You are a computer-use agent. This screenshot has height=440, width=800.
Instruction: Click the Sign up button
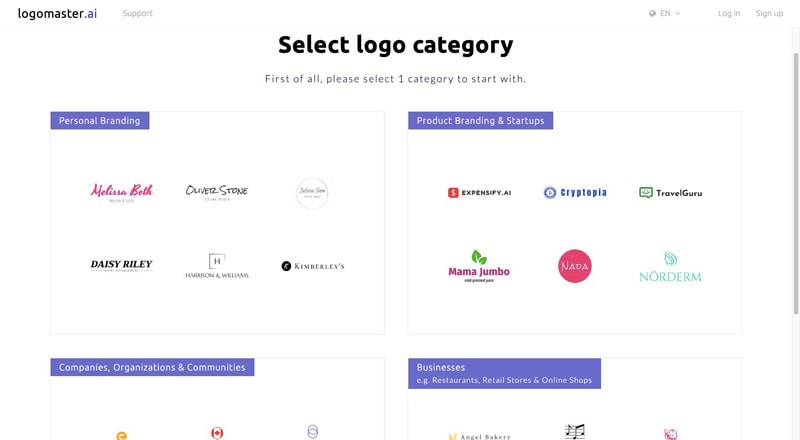pyautogui.click(x=769, y=13)
